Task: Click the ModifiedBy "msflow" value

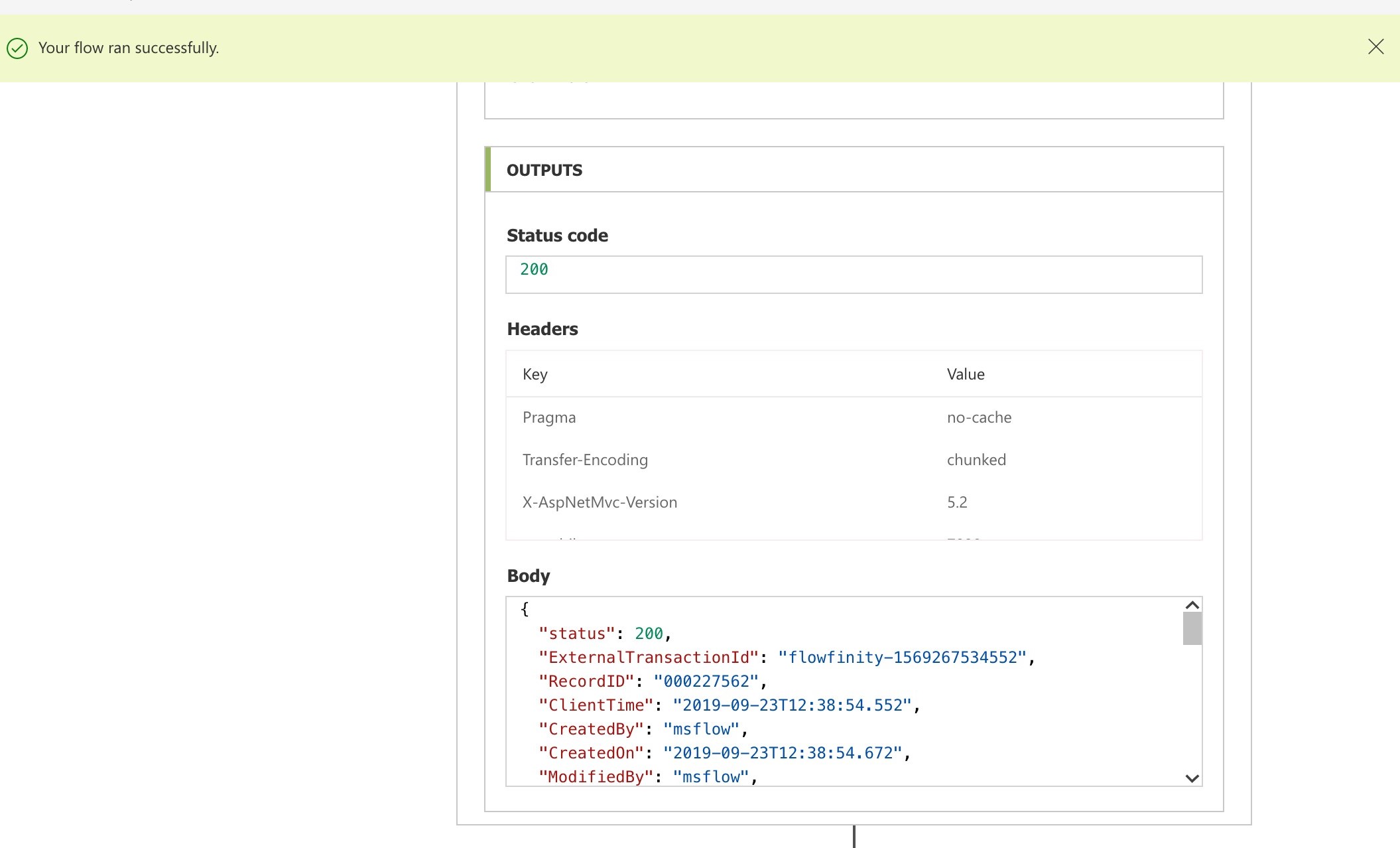Action: click(x=710, y=777)
